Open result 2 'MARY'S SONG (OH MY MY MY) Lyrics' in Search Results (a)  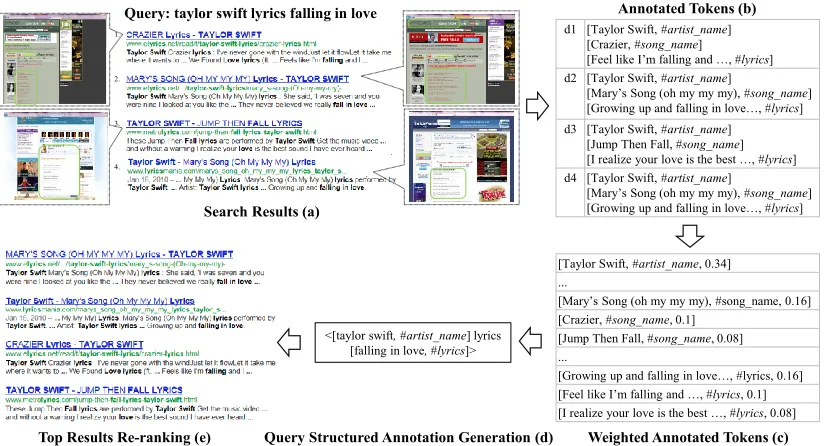tap(237, 79)
